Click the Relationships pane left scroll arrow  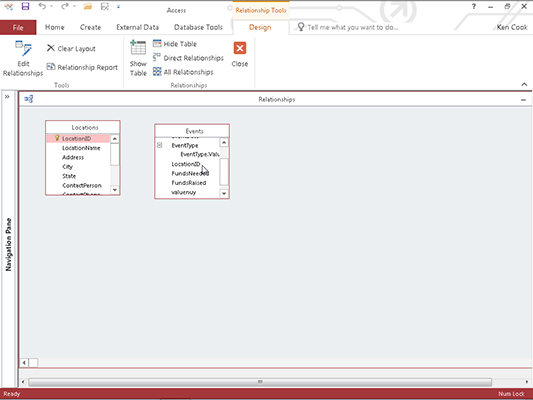[24, 363]
